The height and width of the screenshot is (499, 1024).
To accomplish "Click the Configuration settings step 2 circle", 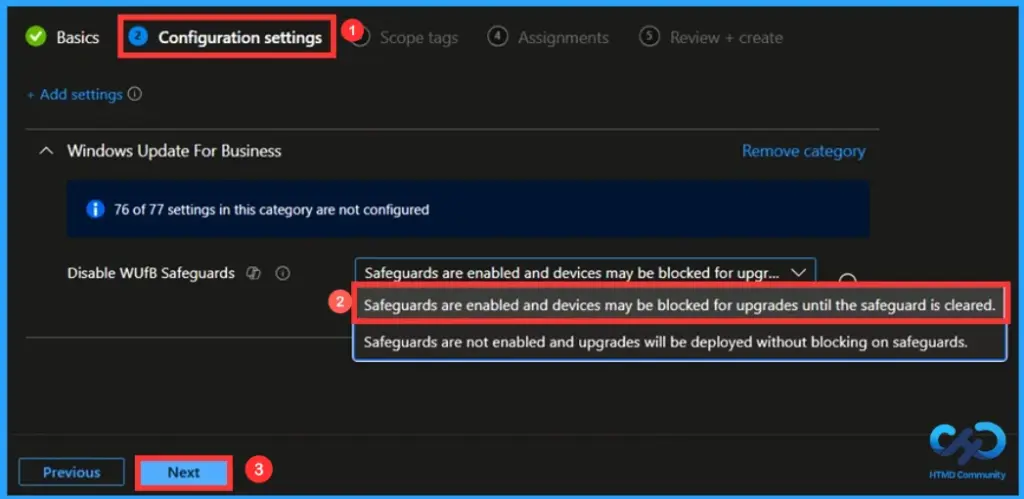I will (x=138, y=37).
